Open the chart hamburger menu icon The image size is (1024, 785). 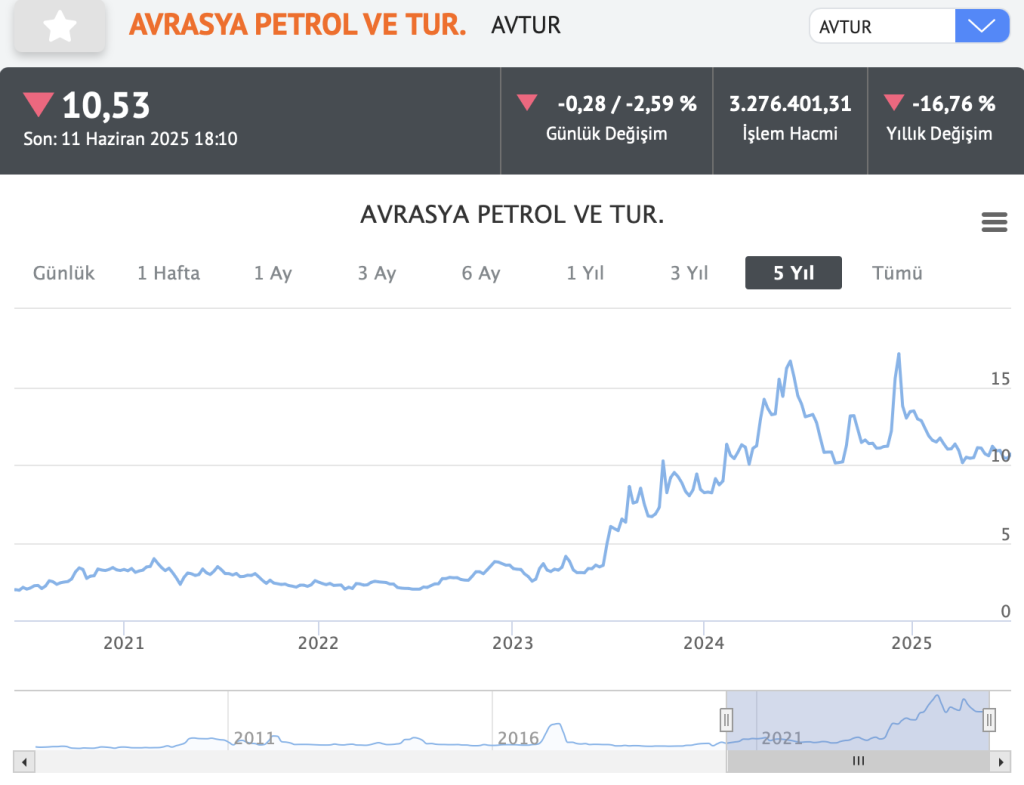click(994, 223)
